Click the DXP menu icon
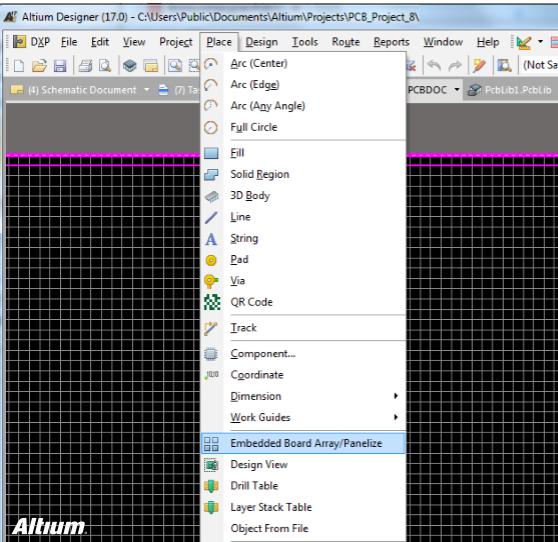The image size is (558, 542). point(19,42)
